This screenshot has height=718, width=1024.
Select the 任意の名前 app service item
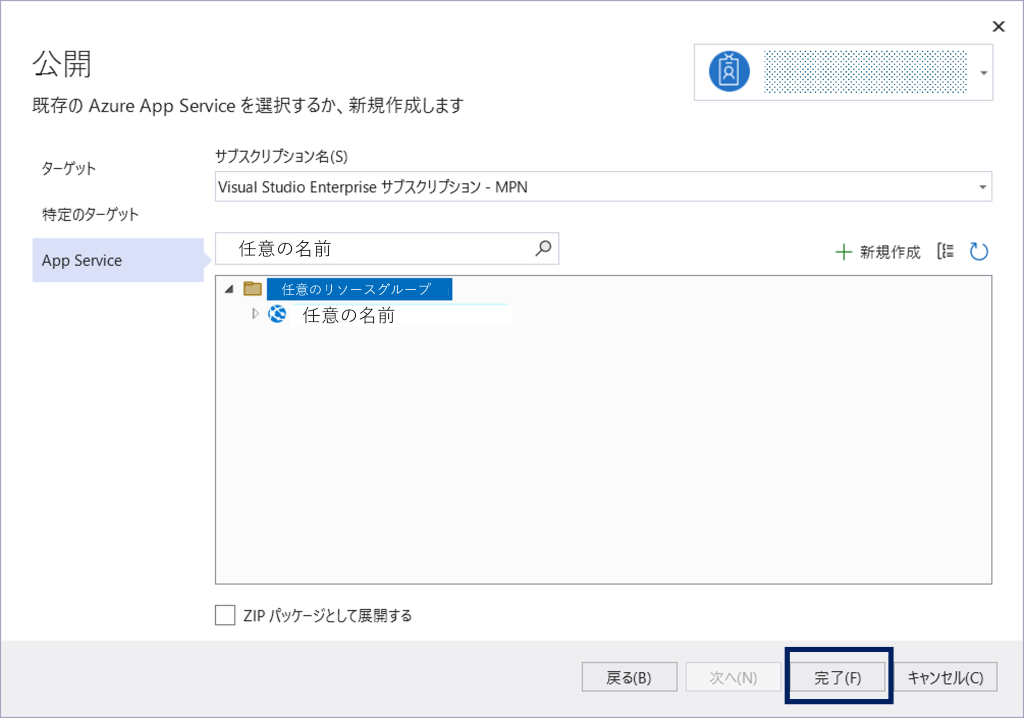pos(348,316)
